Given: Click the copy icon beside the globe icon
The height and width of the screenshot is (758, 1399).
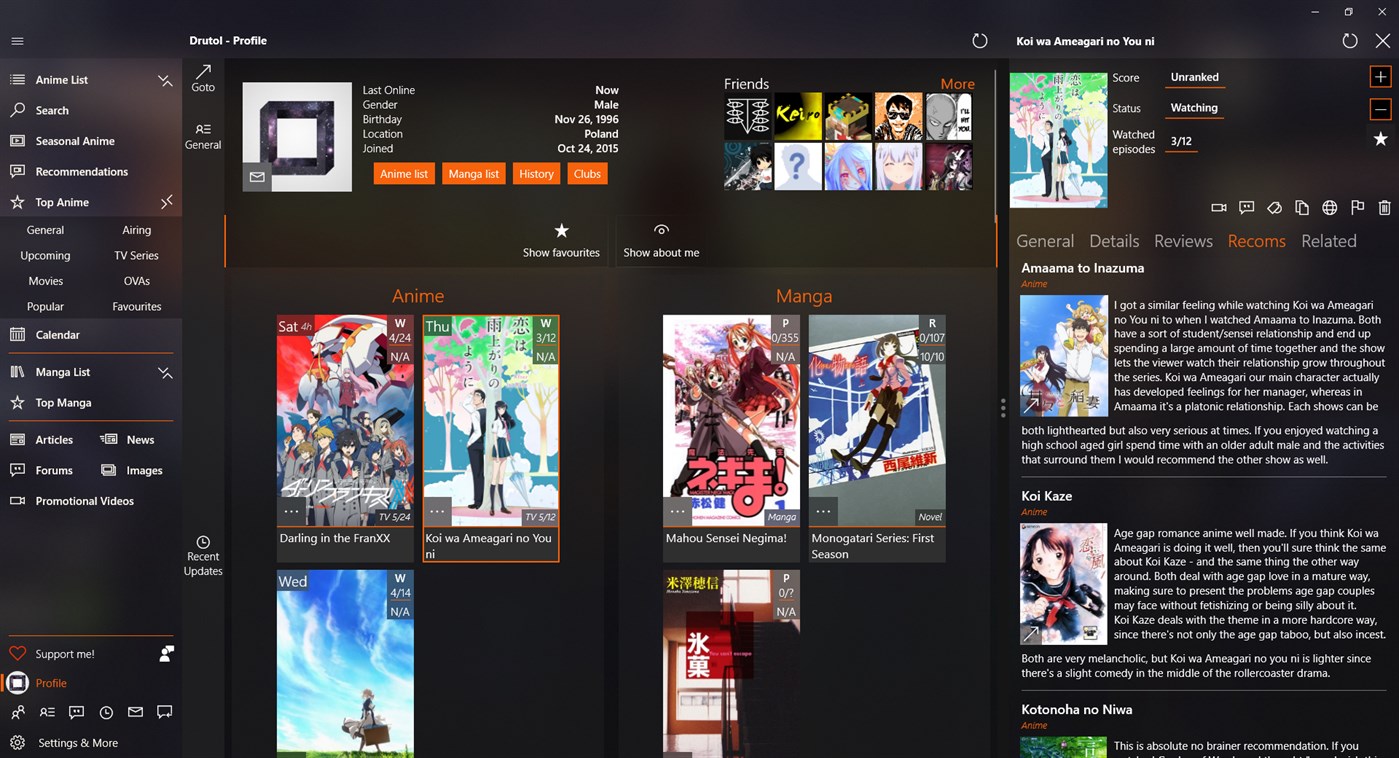Looking at the screenshot, I should point(1302,207).
